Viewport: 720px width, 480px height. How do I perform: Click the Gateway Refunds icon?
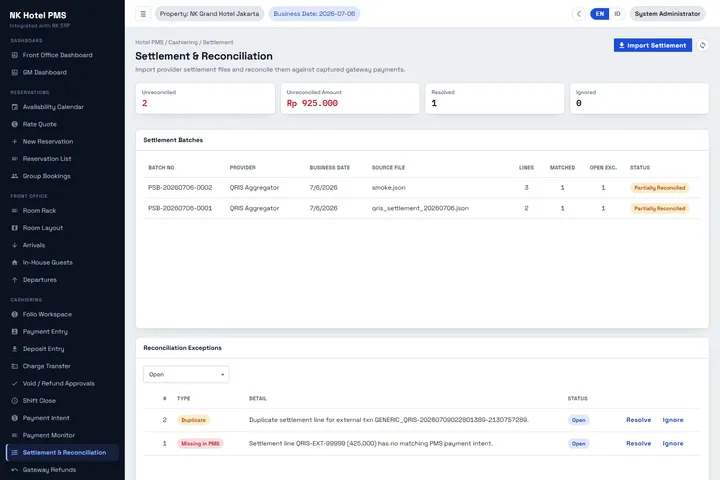(x=15, y=470)
